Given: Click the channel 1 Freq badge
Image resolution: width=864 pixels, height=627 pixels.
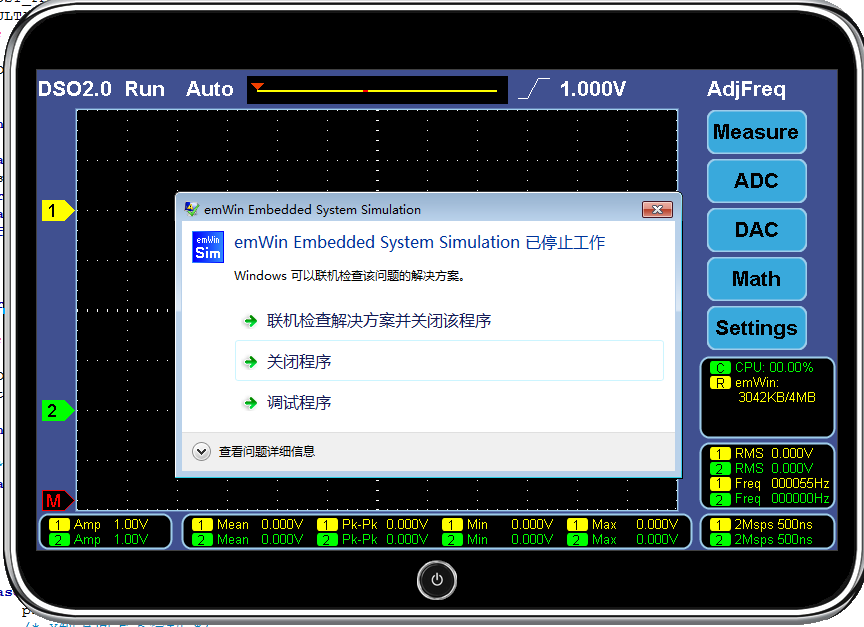Looking at the screenshot, I should pos(720,484).
